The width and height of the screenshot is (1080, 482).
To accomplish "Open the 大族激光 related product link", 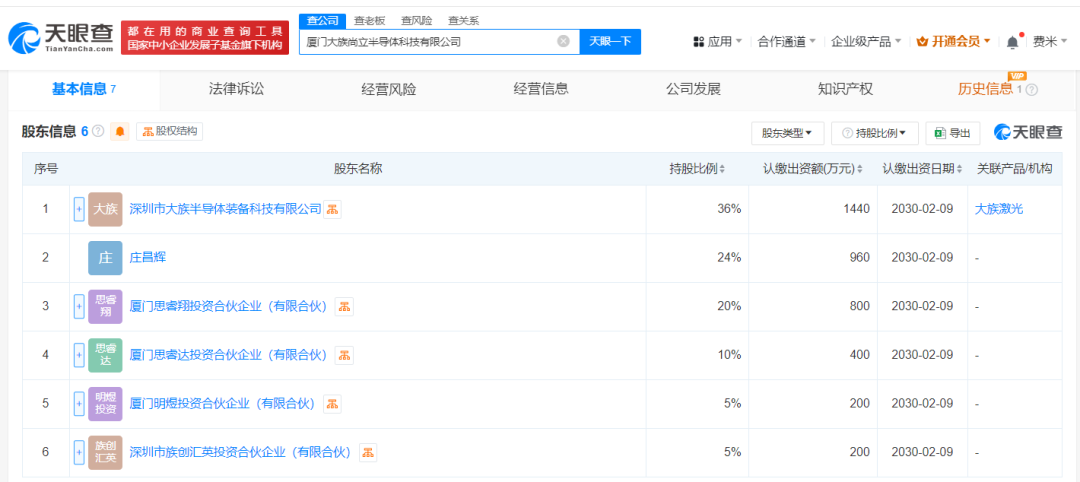I will (x=999, y=209).
